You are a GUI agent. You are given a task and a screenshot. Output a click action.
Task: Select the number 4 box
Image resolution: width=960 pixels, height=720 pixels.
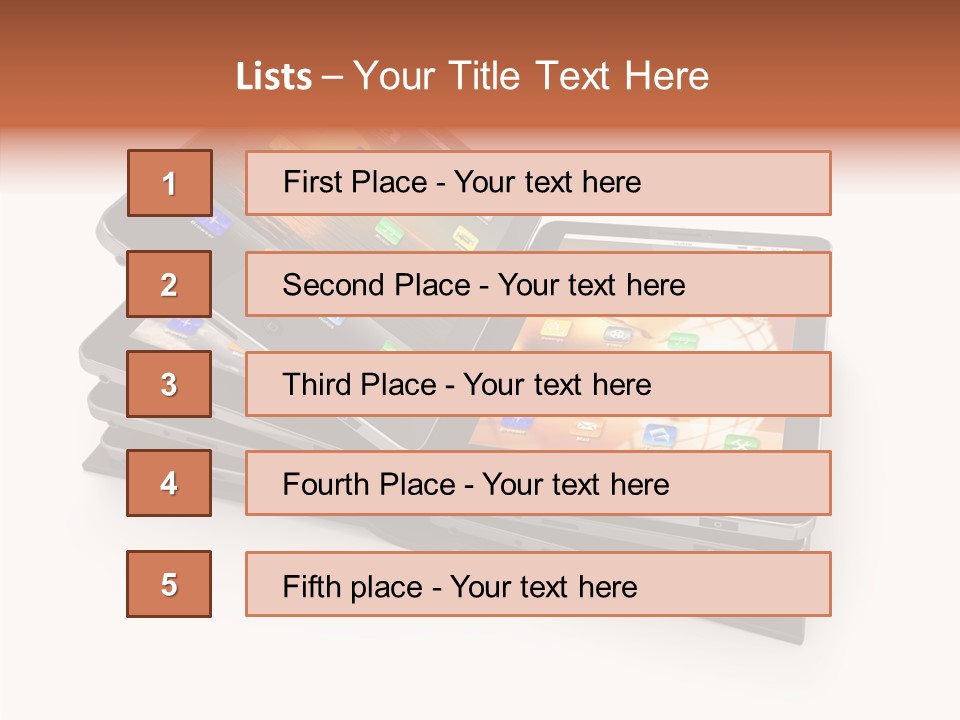pos(169,483)
